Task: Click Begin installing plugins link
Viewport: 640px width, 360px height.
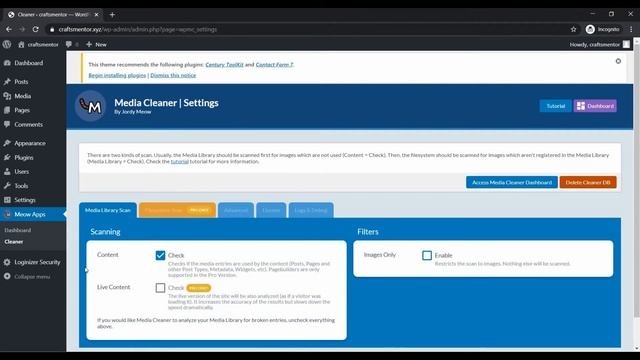Action: click(117, 76)
